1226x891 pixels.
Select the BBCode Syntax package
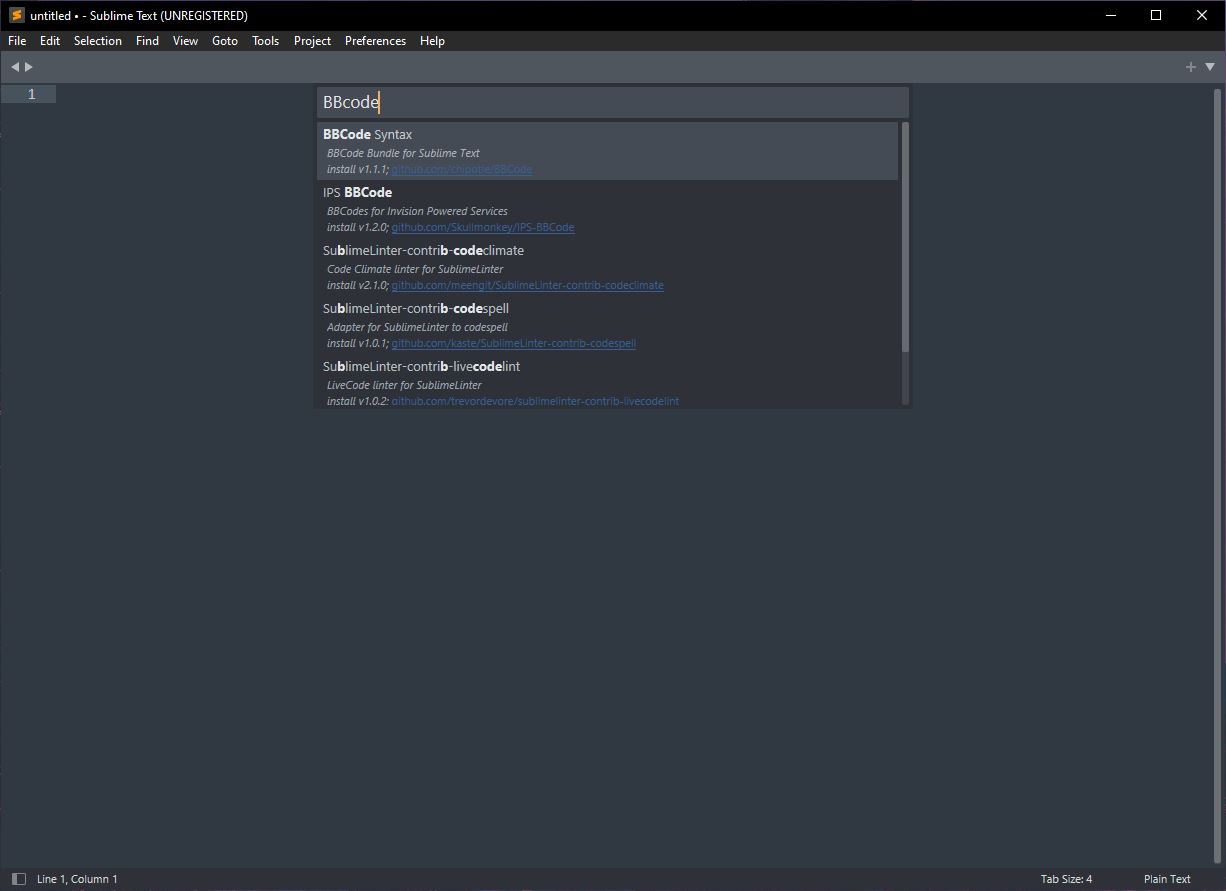click(x=608, y=151)
